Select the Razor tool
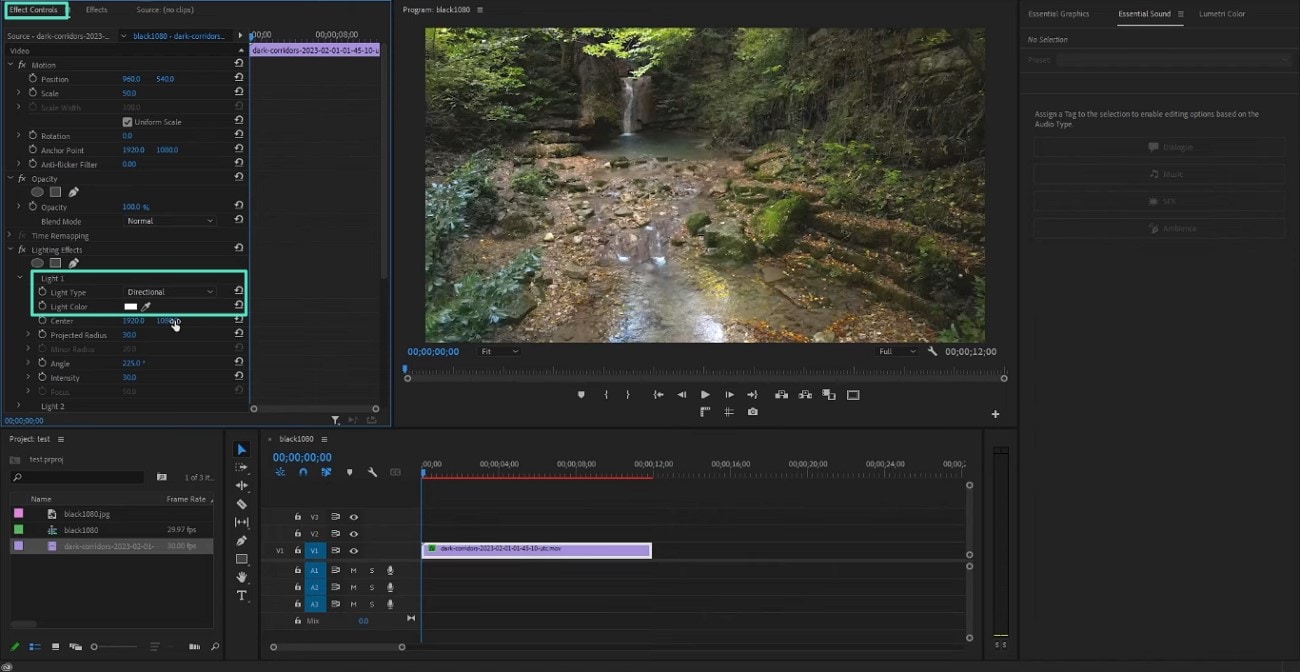1300x672 pixels. (x=241, y=504)
